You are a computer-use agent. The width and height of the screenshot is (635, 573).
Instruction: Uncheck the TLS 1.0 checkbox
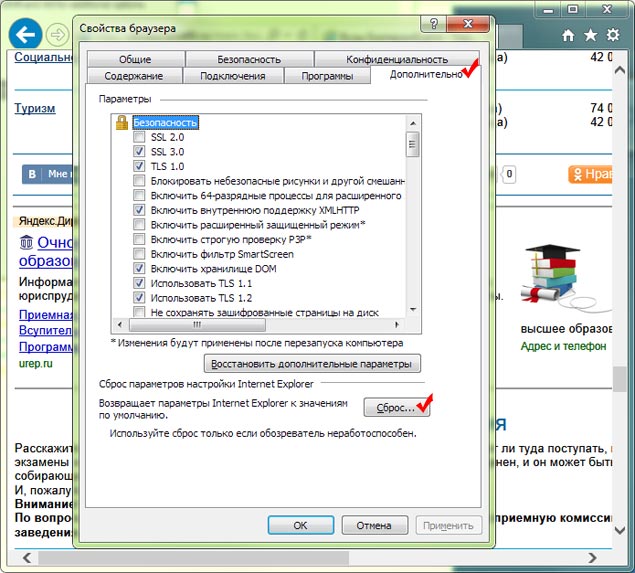coord(139,166)
